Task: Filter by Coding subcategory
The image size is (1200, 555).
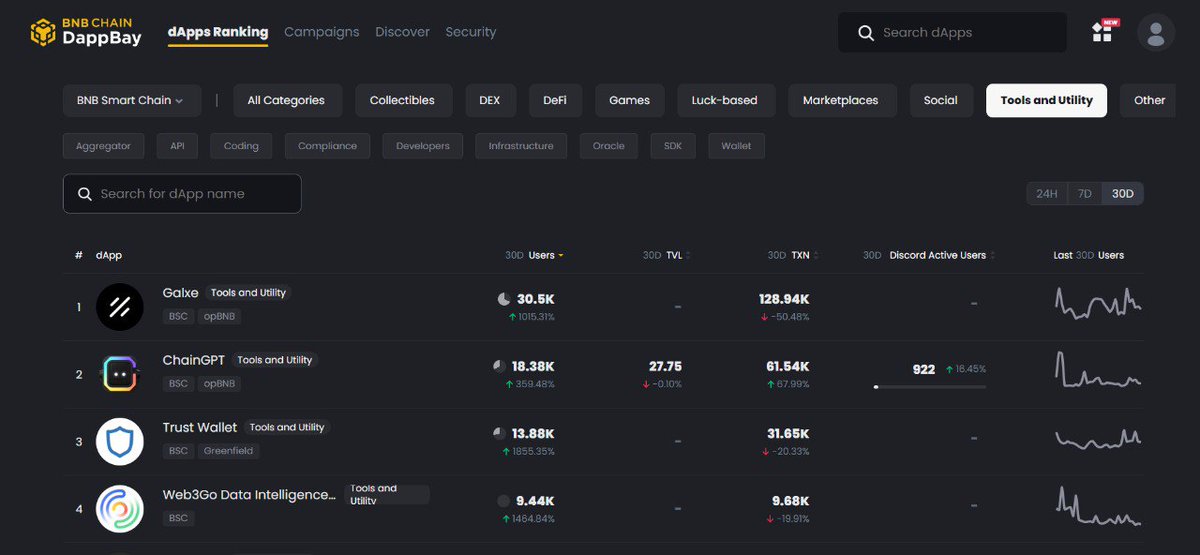Action: (241, 146)
